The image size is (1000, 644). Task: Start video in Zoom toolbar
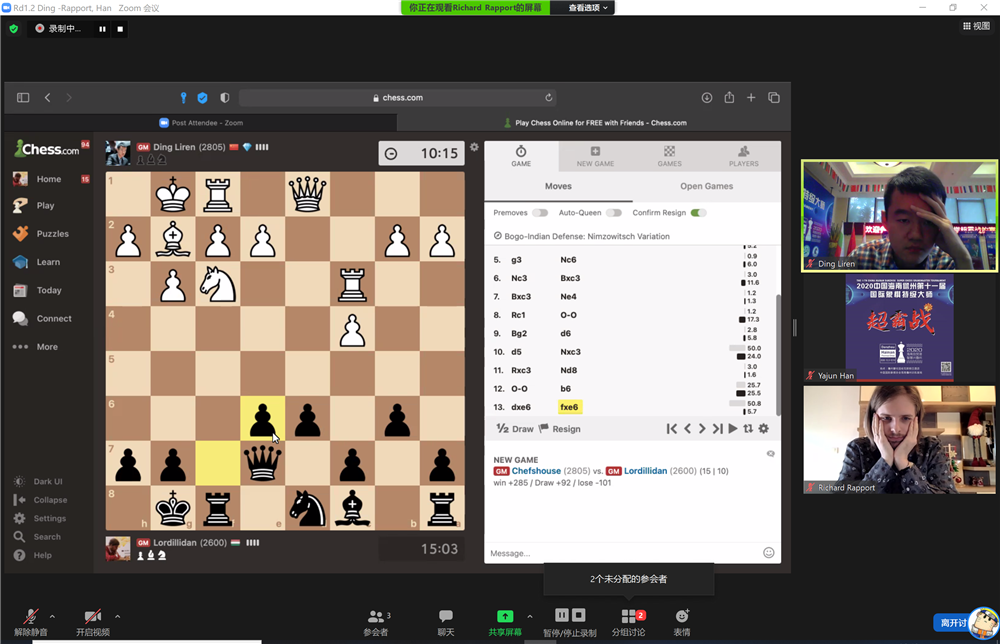[92, 622]
